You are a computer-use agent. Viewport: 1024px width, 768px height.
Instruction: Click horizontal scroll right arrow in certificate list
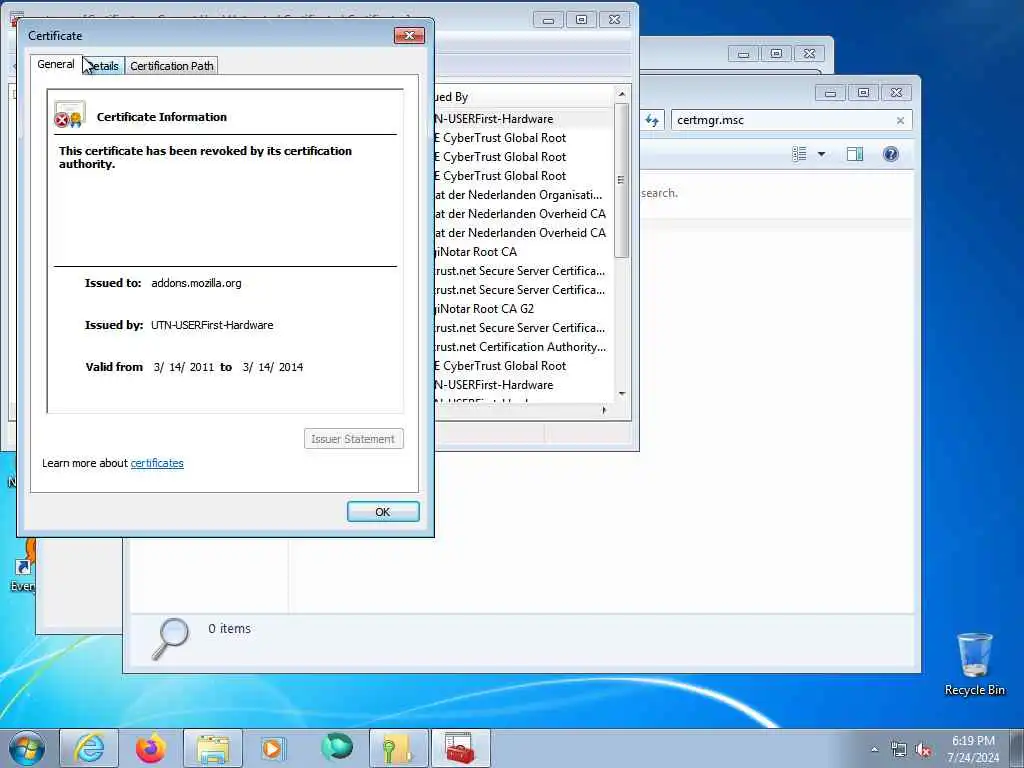(x=604, y=410)
